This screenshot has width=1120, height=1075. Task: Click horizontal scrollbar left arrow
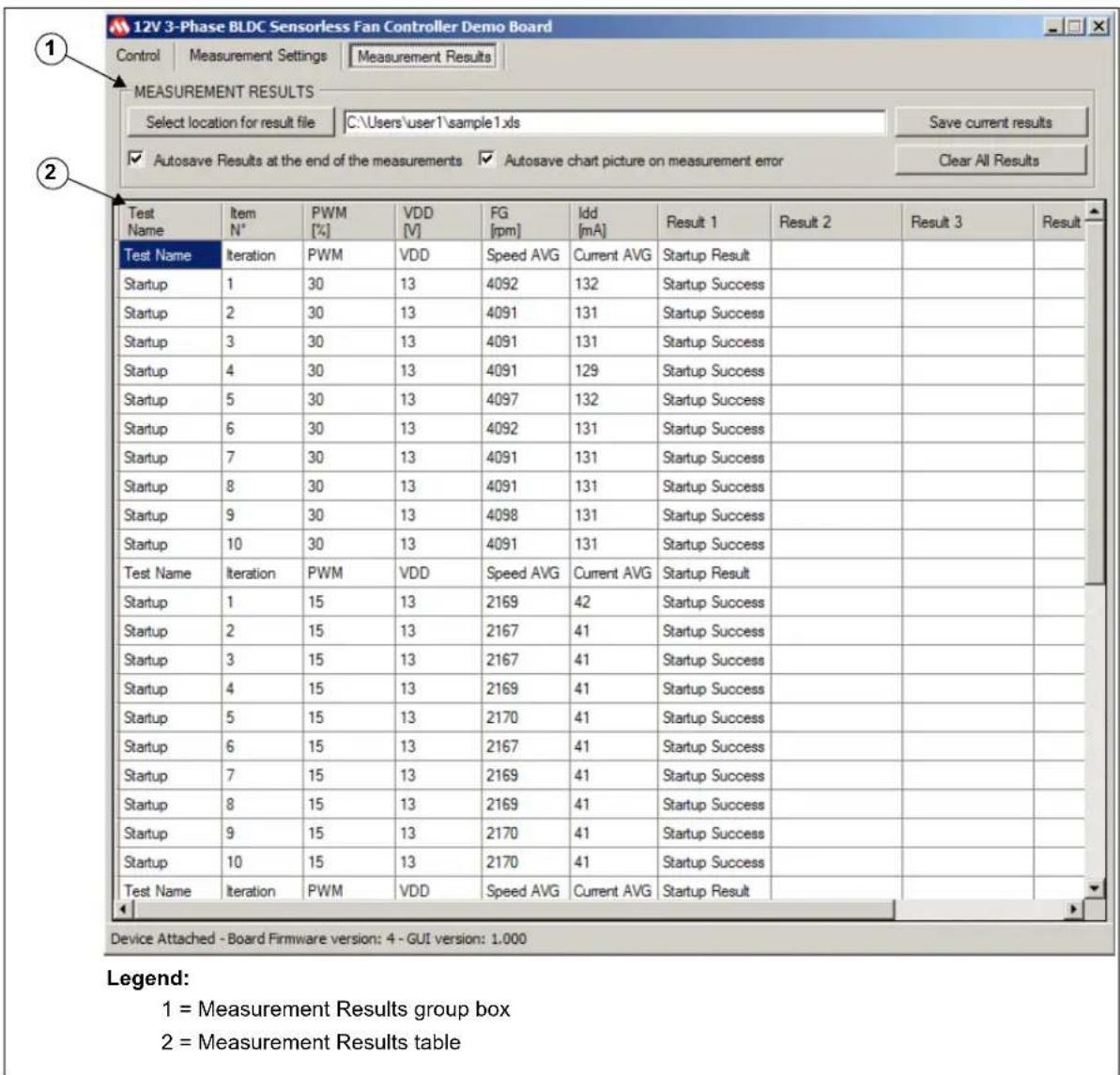[124, 909]
